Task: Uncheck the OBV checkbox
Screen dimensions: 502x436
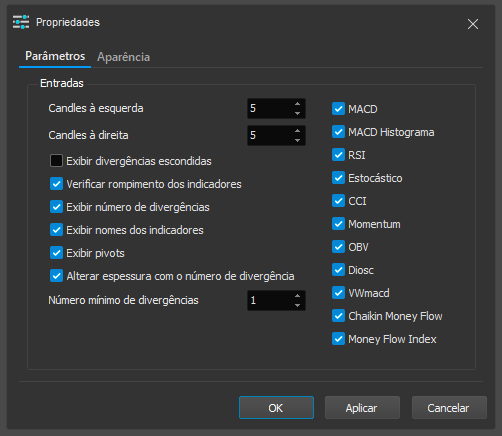Action: click(338, 247)
